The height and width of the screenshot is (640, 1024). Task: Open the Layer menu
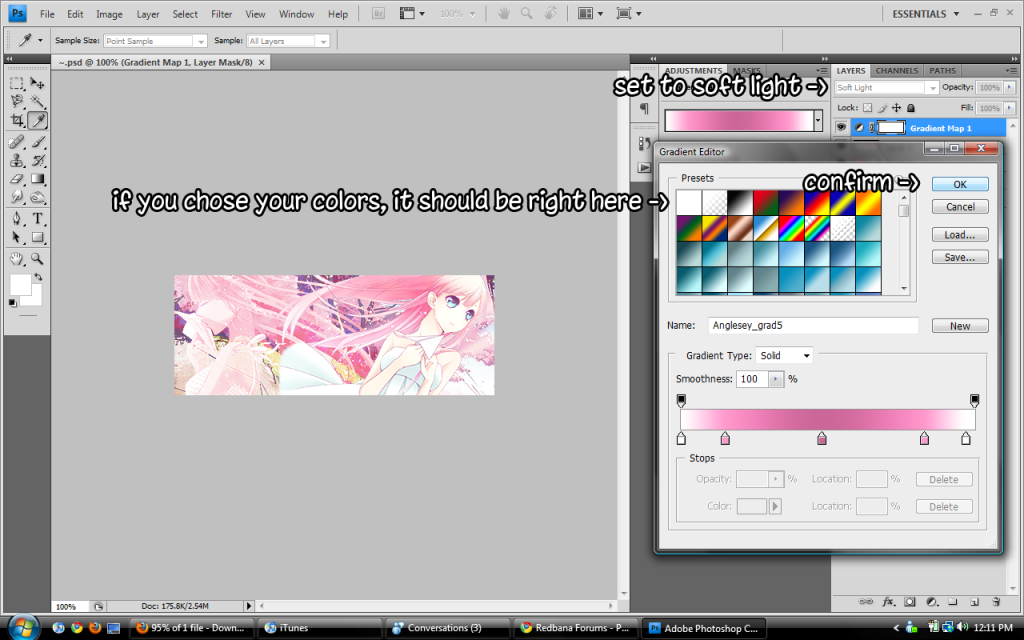[x=148, y=14]
